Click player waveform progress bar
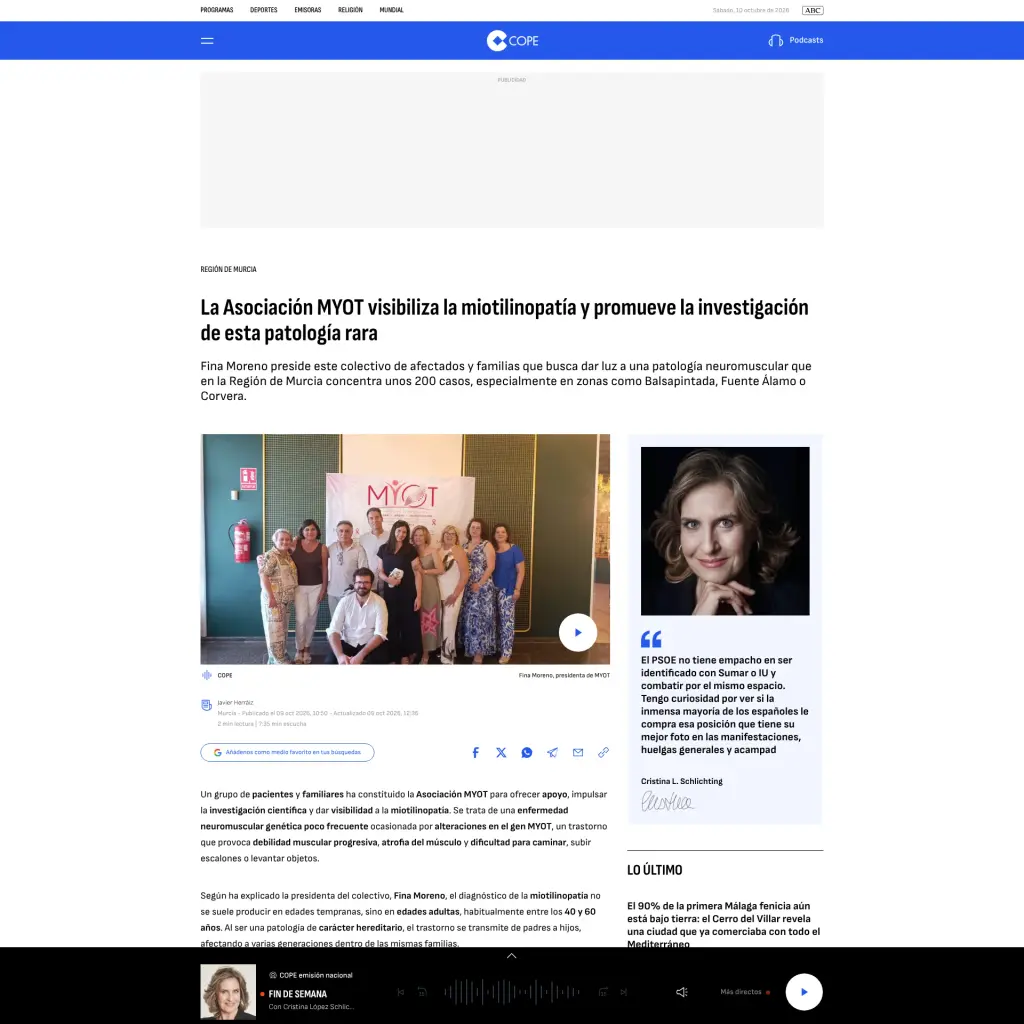The height and width of the screenshot is (1024, 1024). click(x=512, y=992)
